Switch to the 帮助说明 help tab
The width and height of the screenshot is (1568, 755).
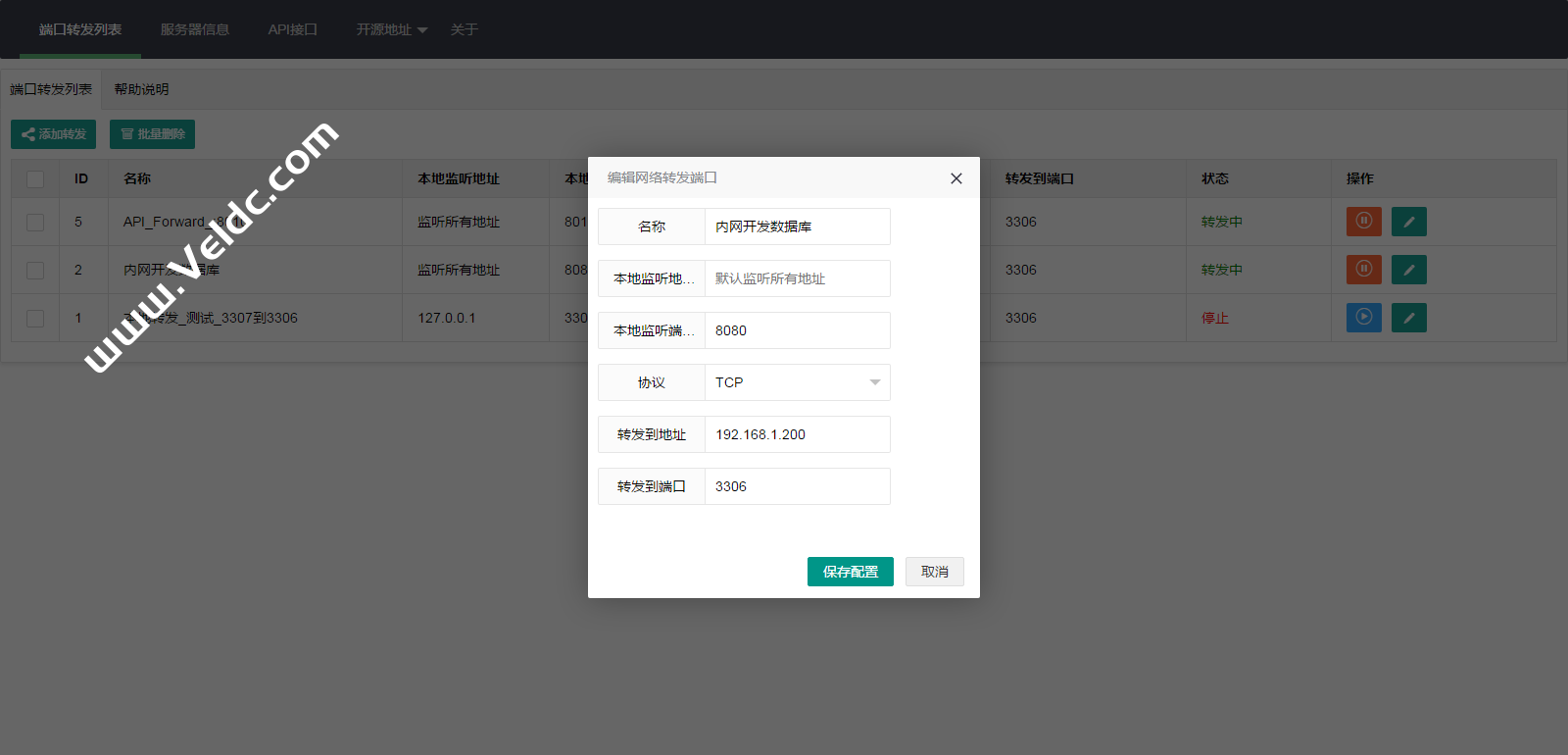(141, 89)
